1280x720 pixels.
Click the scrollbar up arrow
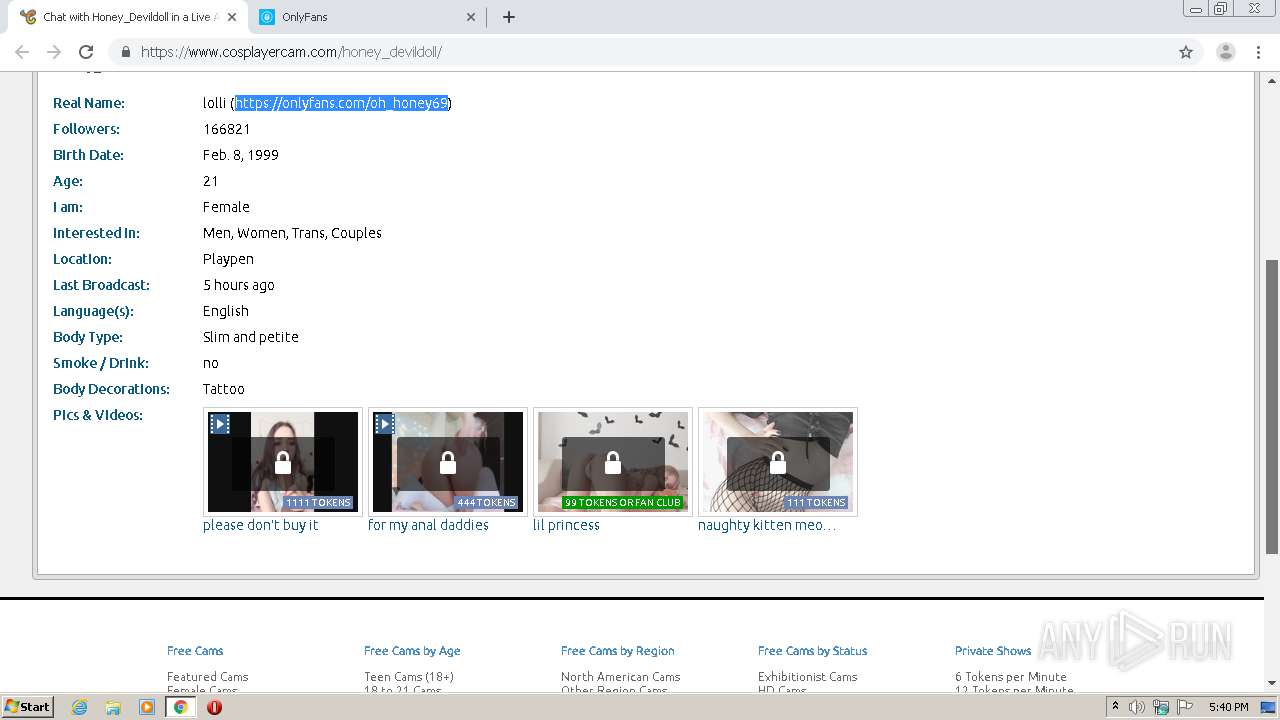[1272, 79]
